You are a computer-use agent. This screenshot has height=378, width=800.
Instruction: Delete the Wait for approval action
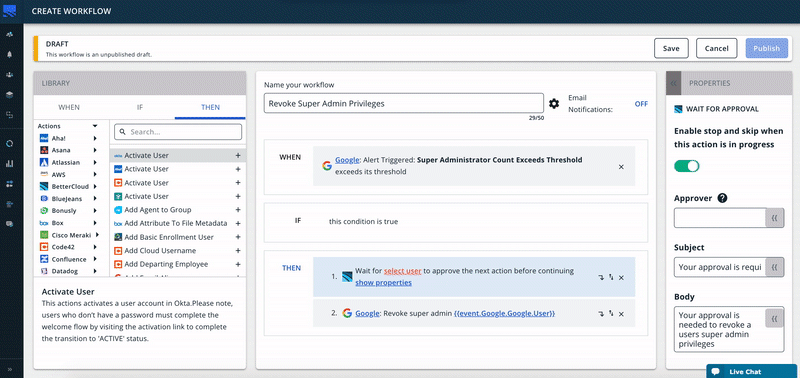pyautogui.click(x=621, y=278)
